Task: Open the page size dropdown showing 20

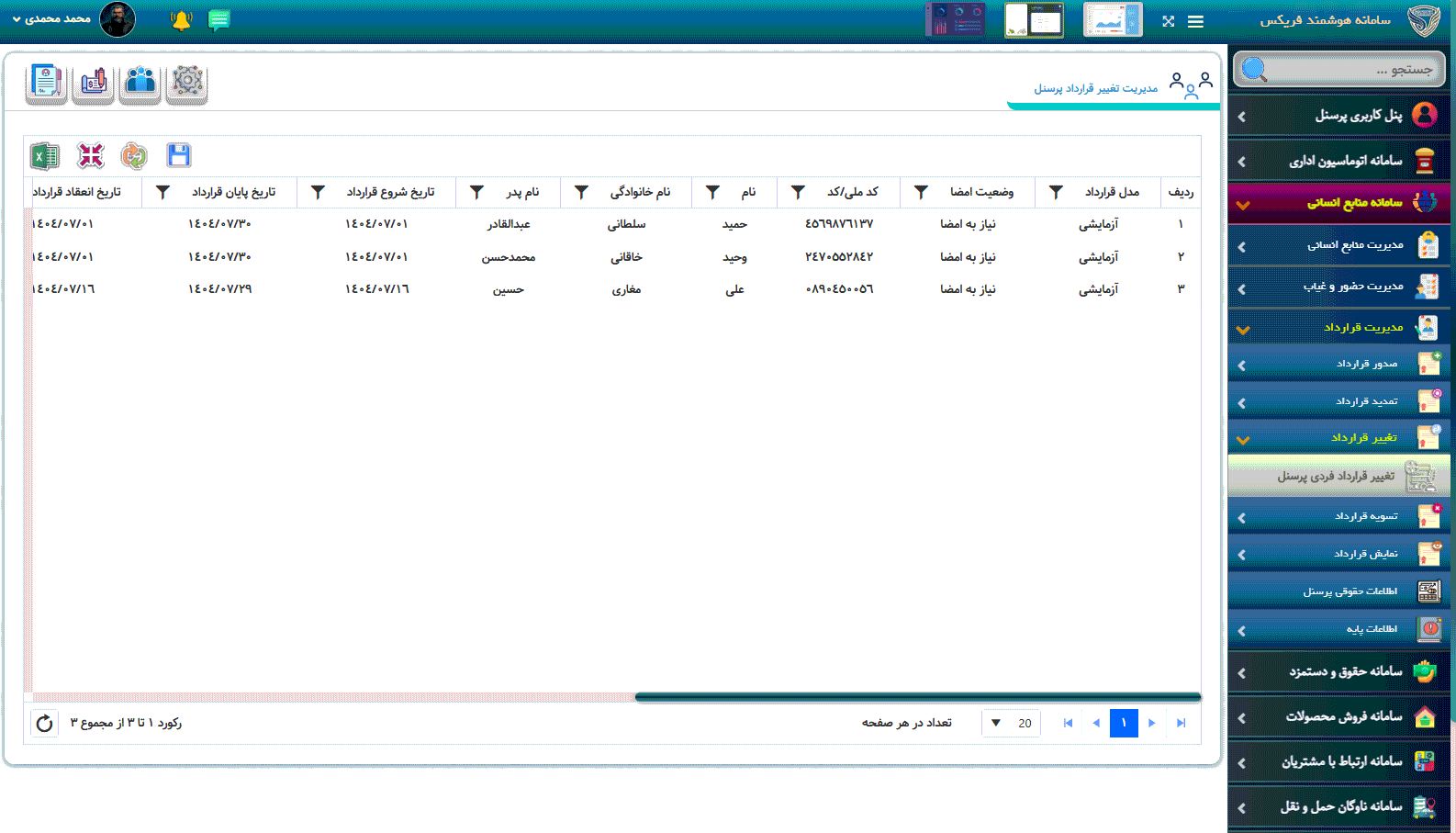Action: coord(1011,724)
